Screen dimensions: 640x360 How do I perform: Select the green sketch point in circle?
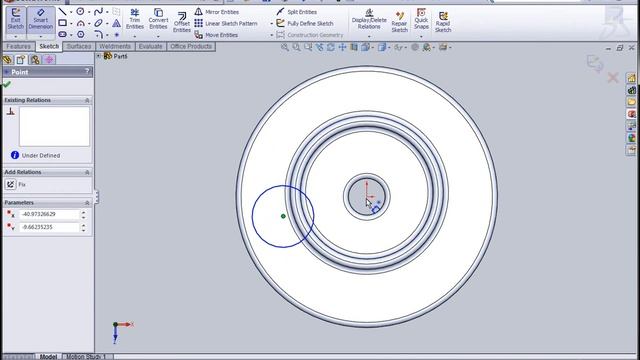point(283,216)
